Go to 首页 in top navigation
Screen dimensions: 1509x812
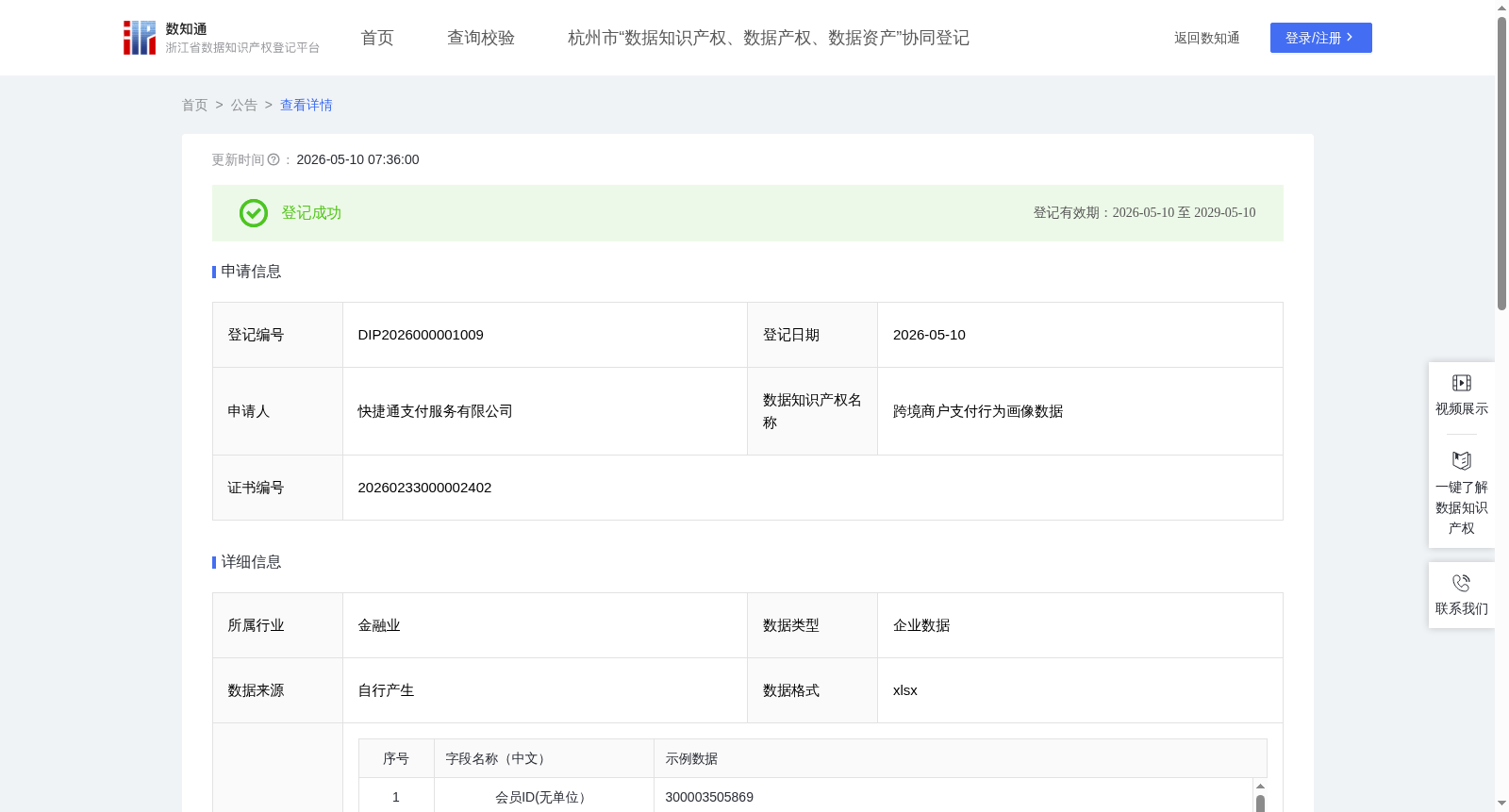[377, 38]
